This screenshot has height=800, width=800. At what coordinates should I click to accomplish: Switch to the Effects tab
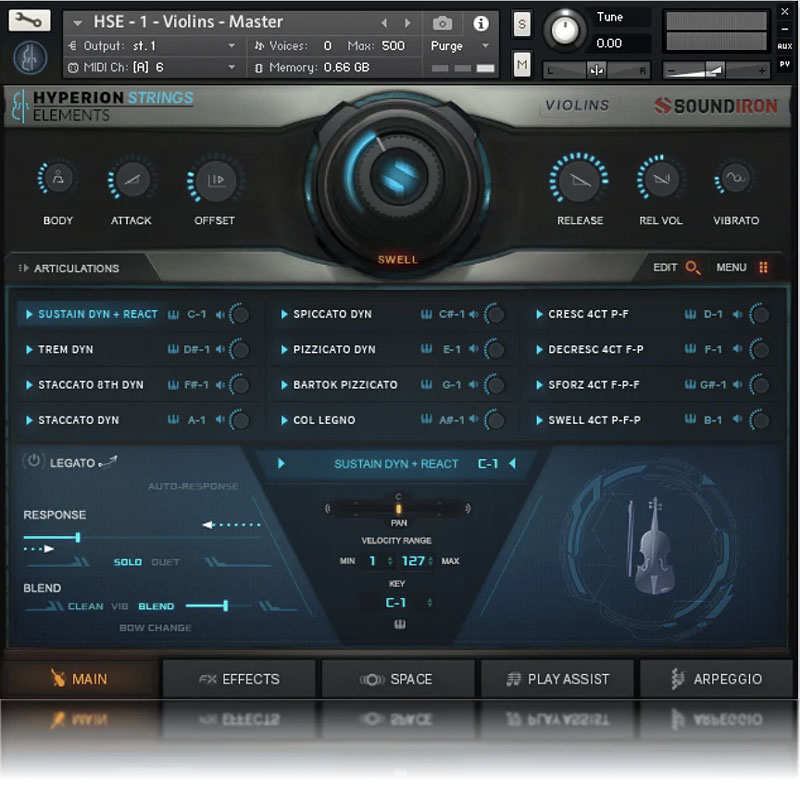tap(240, 679)
